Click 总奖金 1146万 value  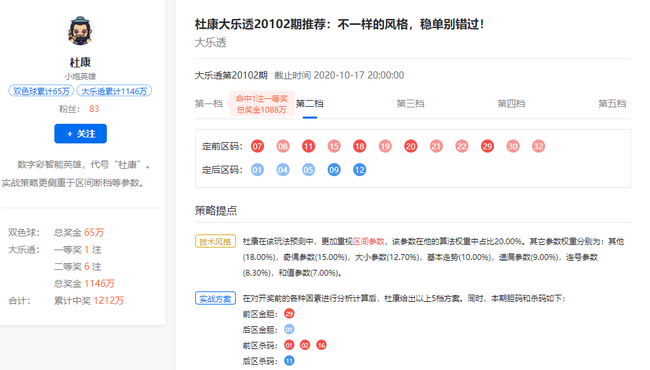[x=99, y=284]
